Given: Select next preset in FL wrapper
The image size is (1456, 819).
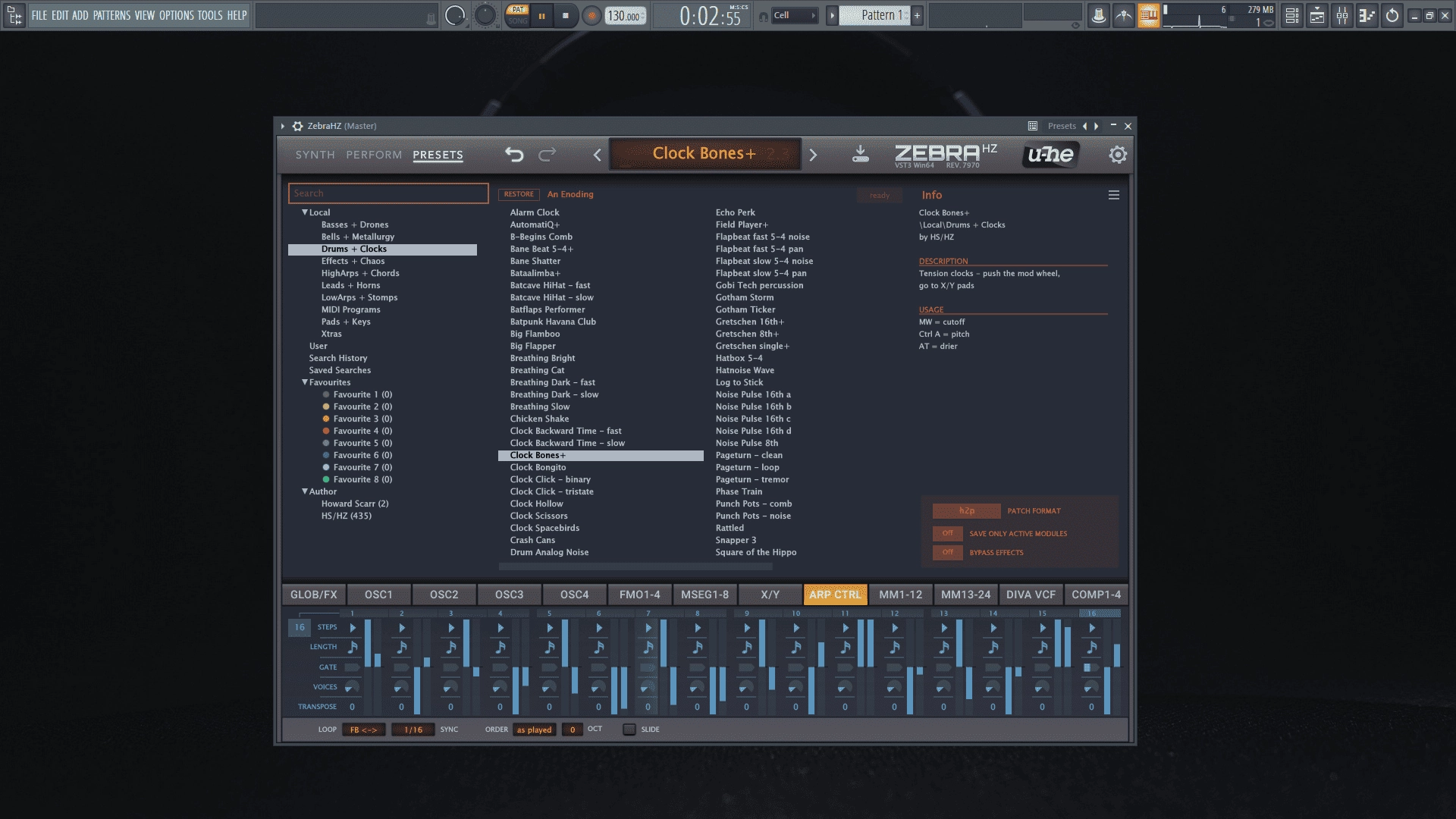Looking at the screenshot, I should (x=1096, y=126).
